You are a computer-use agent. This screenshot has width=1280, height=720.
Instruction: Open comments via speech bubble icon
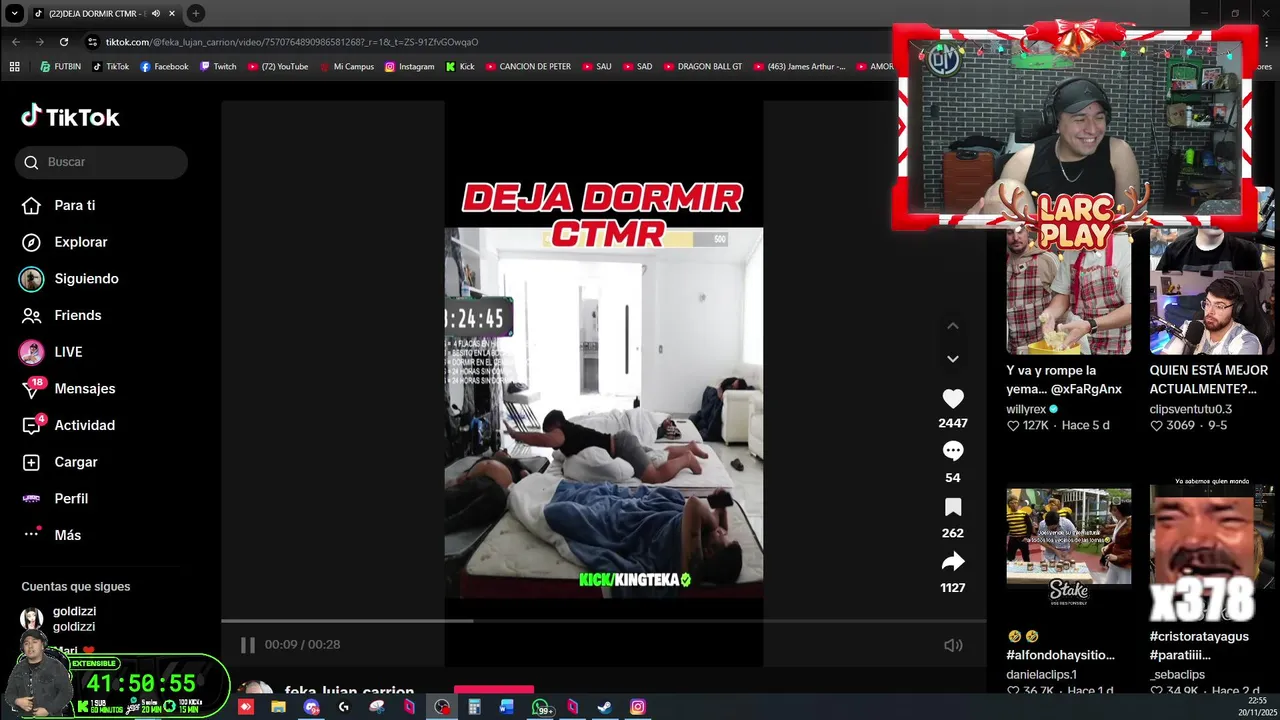click(953, 451)
